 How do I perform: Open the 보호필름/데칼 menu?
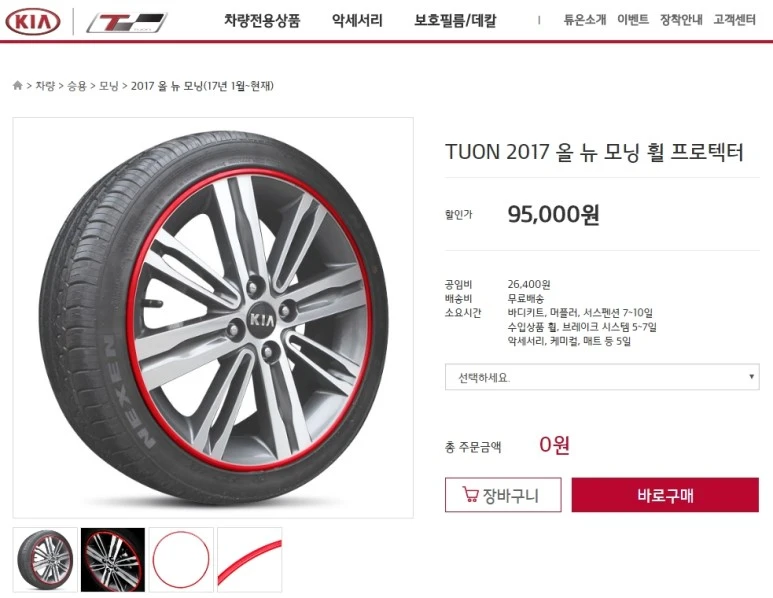(455, 21)
